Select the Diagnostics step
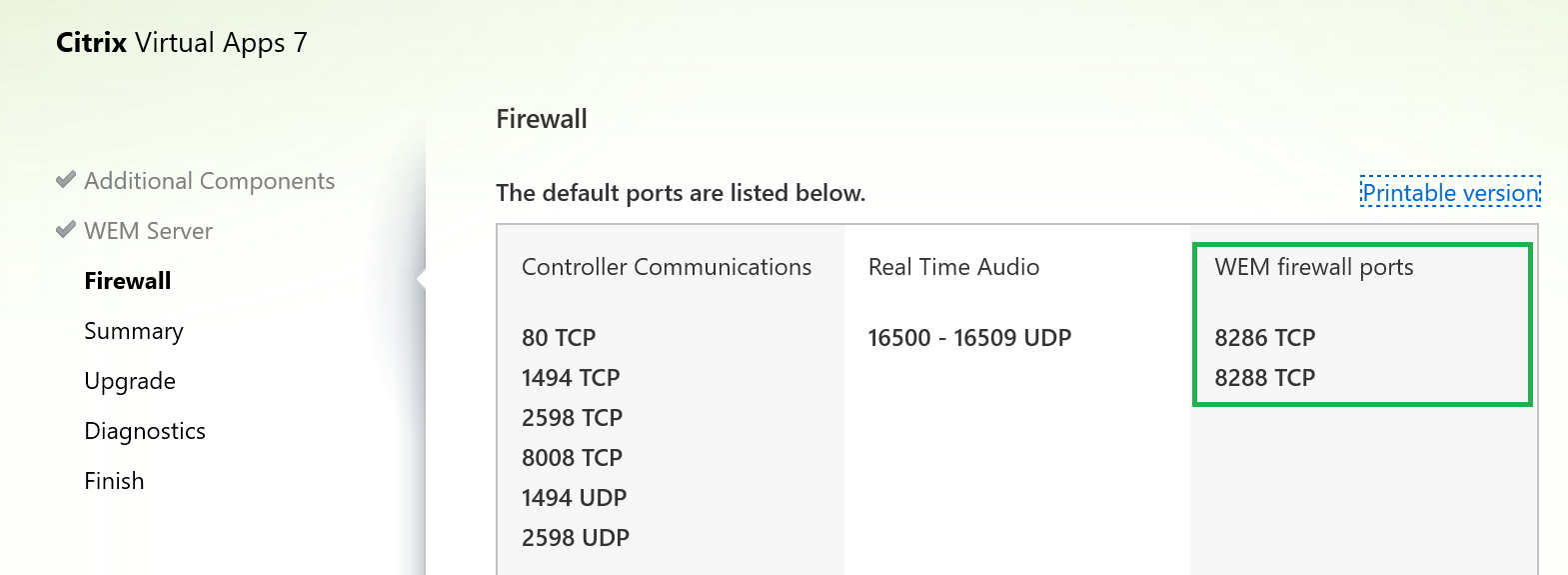 coord(145,431)
